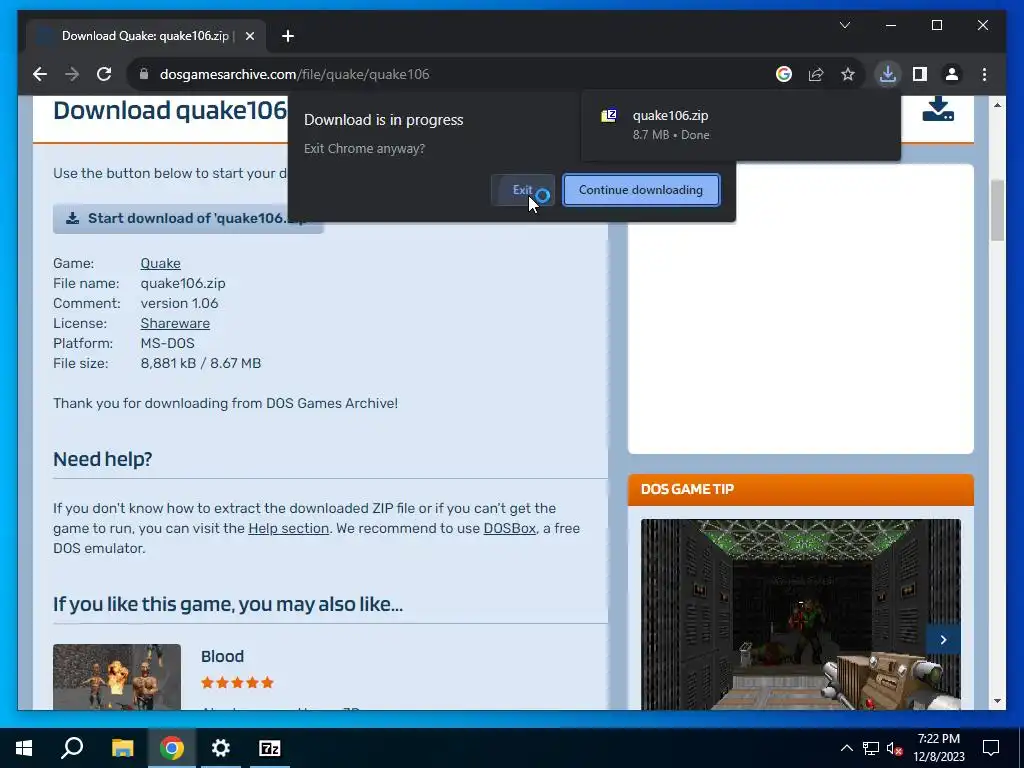Screen dimensions: 1024x768
Task: Click the page scrollbar up arrow
Action: point(997,104)
